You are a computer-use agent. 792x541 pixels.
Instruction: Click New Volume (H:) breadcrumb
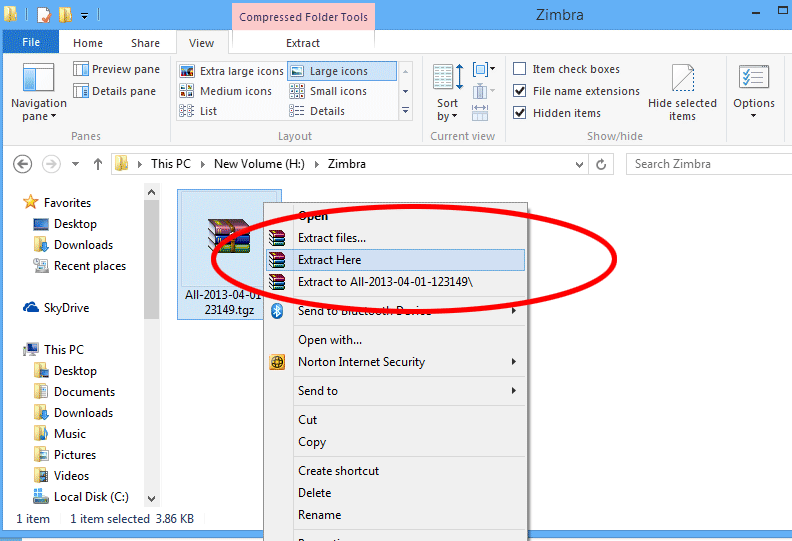pos(259,164)
